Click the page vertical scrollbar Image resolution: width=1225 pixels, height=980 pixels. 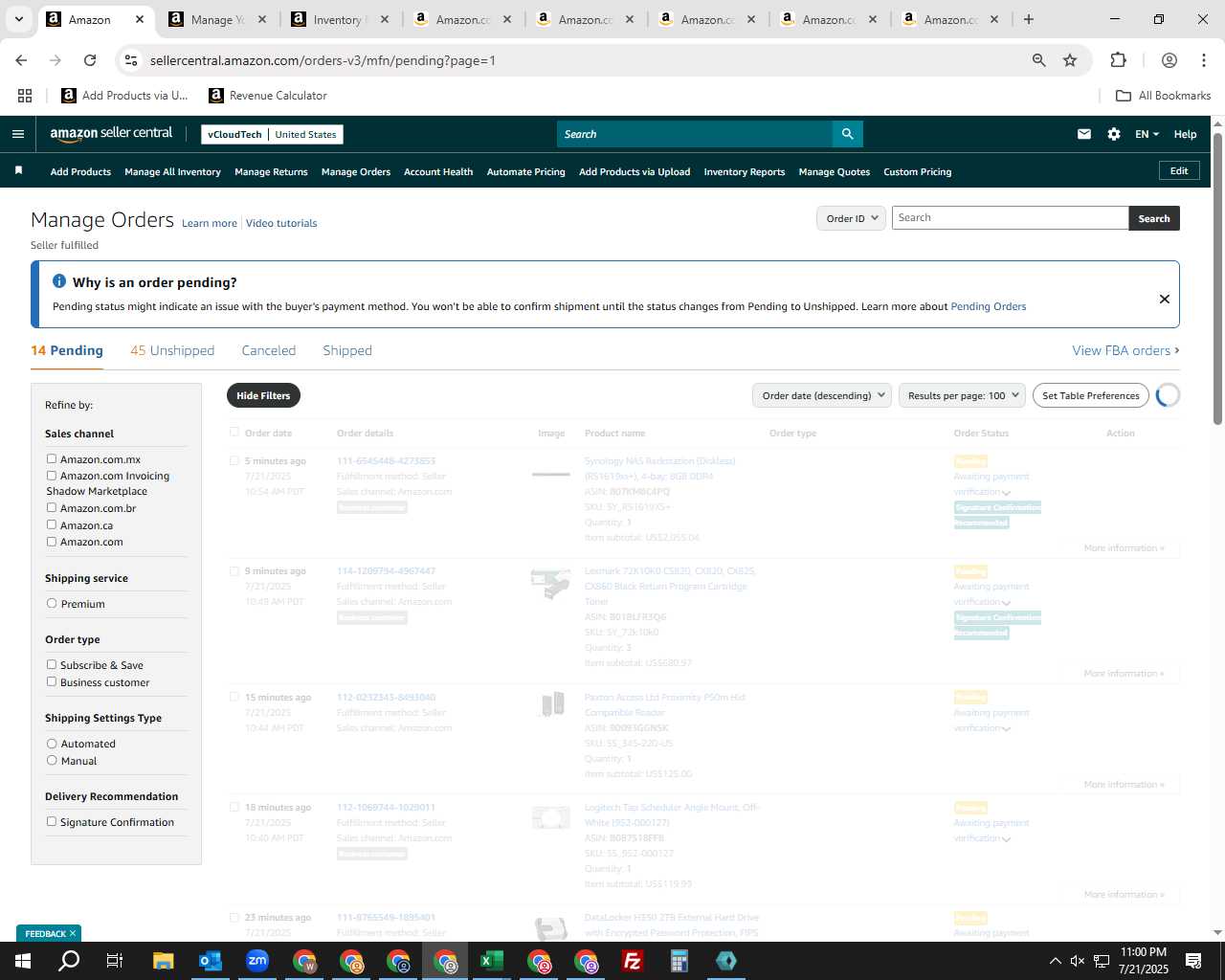pos(1217,278)
